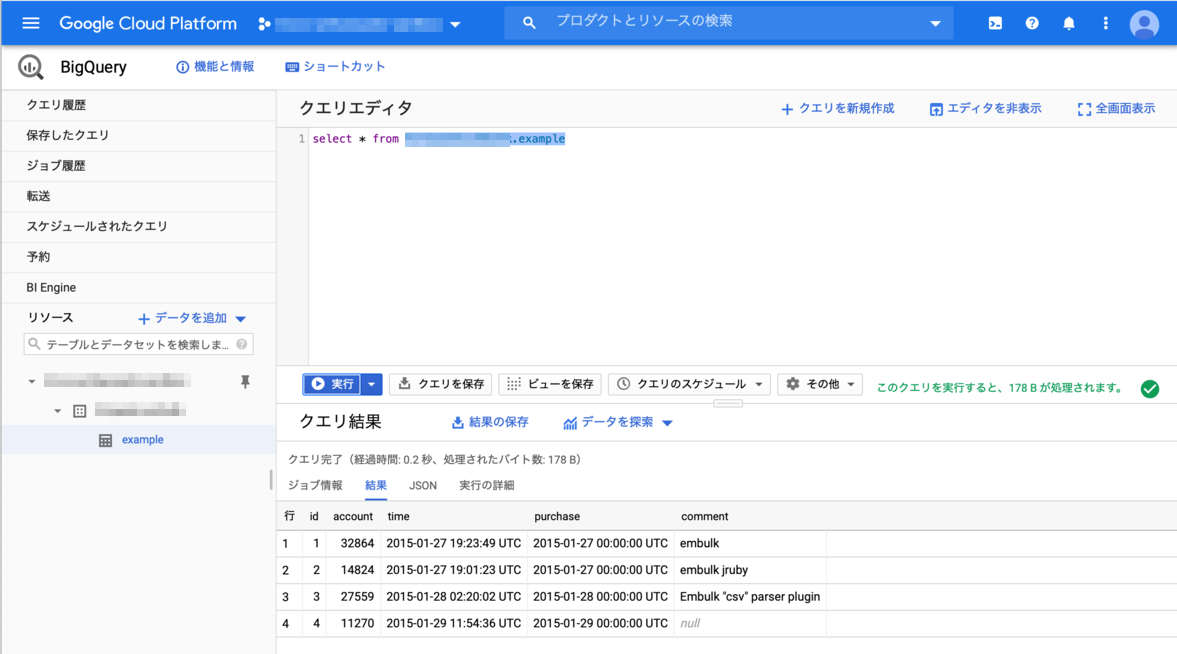Open クエリ履歴 in sidebar
1177x654 pixels.
pos(139,105)
